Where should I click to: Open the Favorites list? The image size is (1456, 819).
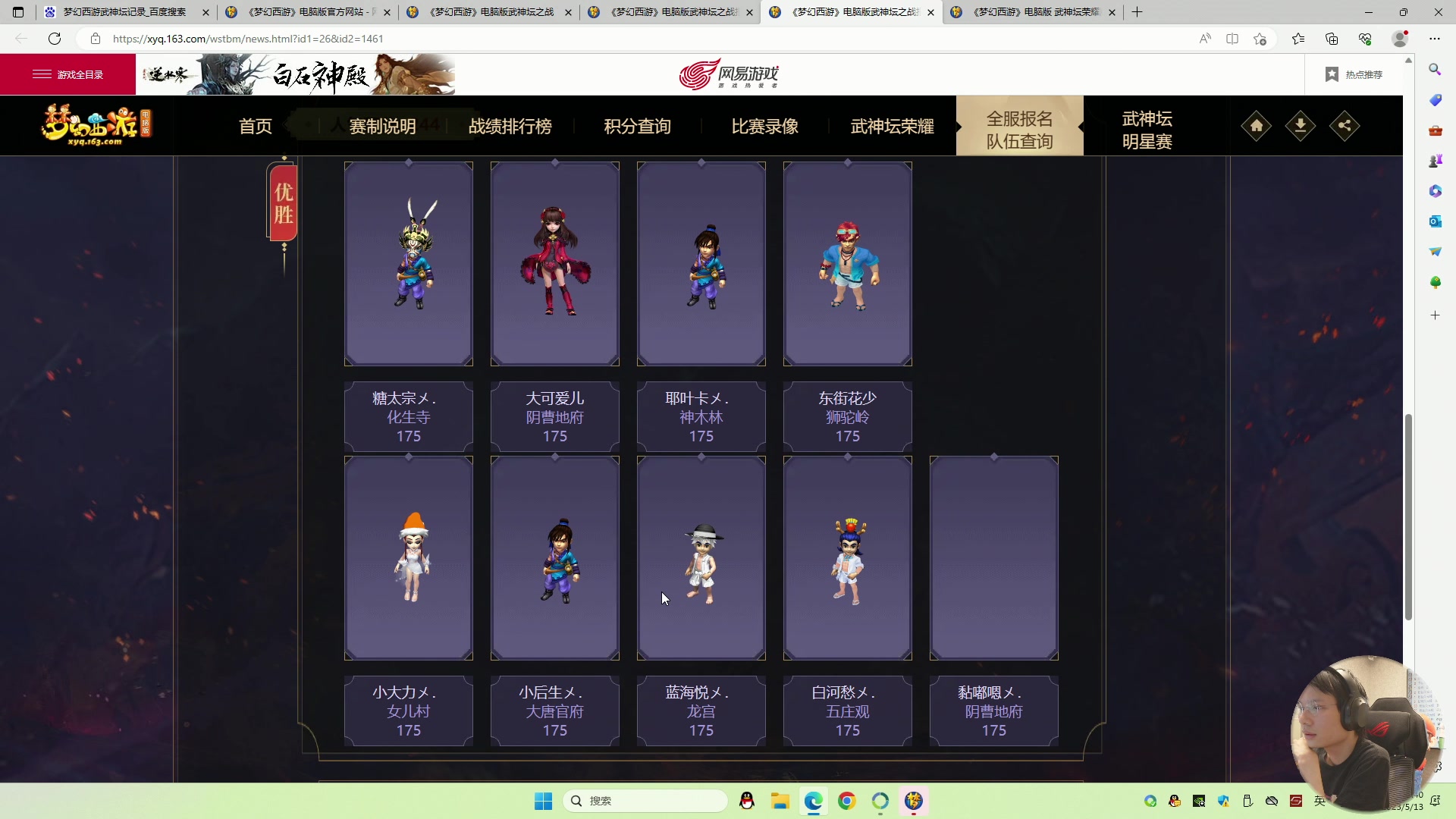click(1298, 39)
